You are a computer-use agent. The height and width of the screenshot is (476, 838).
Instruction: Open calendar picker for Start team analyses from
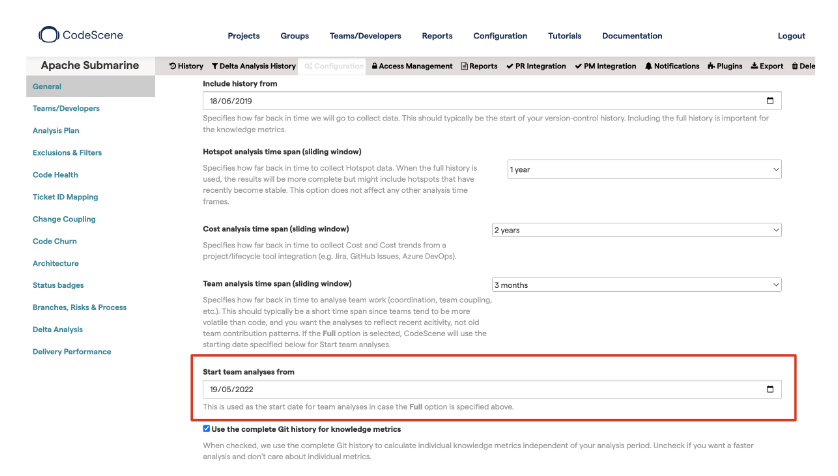tap(769, 389)
